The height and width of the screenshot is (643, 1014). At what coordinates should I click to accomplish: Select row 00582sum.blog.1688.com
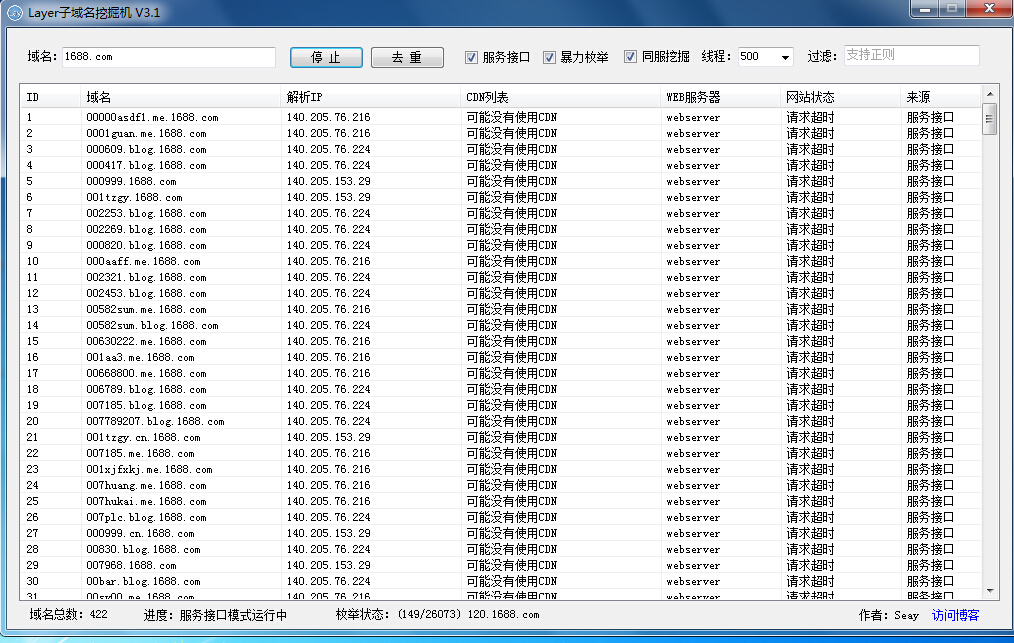click(501, 325)
